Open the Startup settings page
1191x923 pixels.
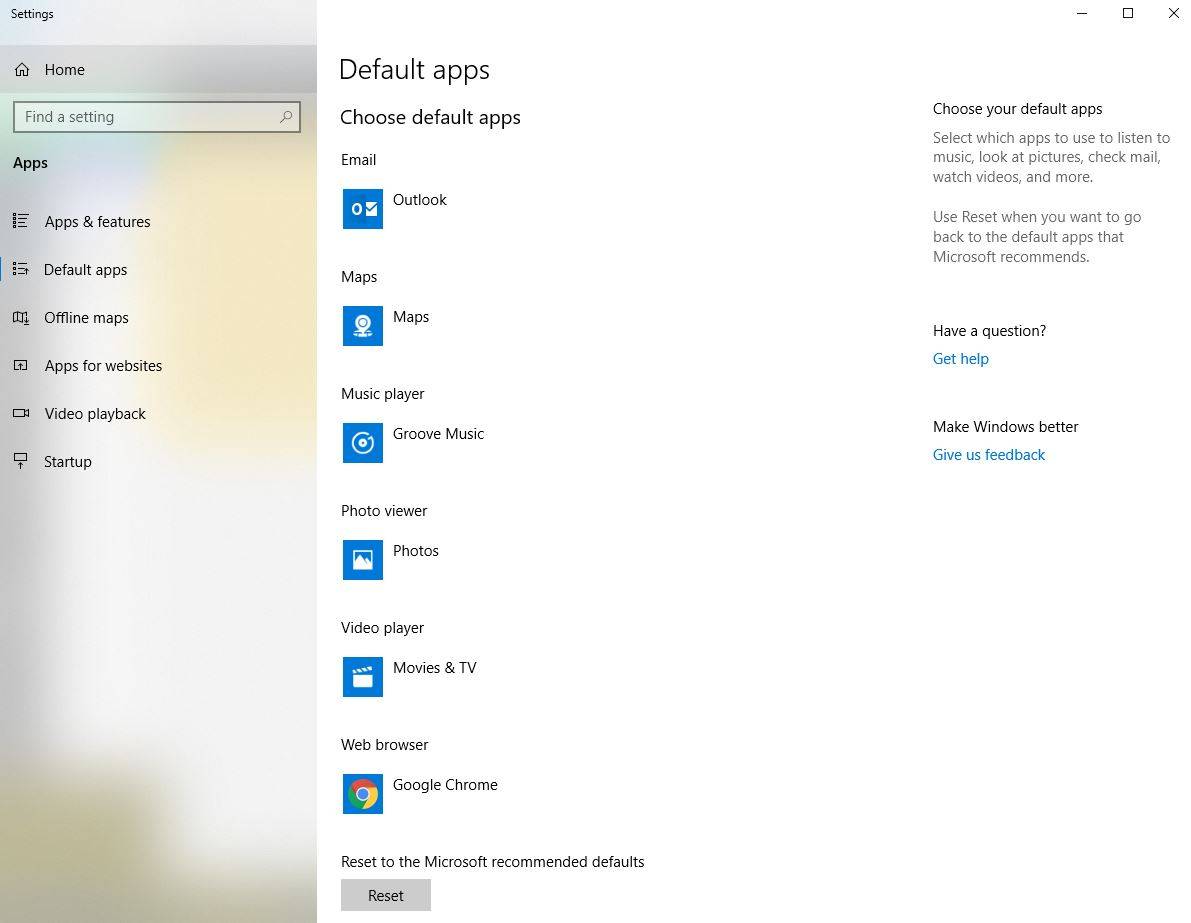[x=67, y=462]
